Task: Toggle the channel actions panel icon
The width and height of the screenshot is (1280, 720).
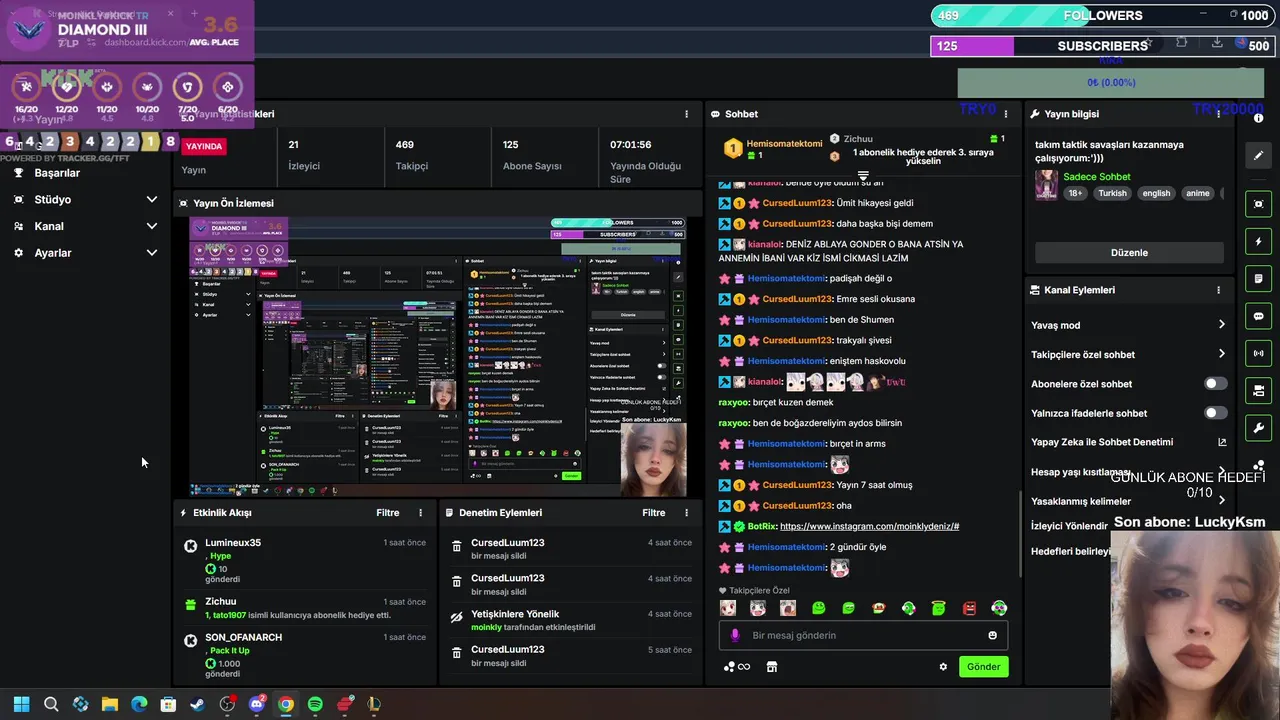Action: (x=1258, y=390)
